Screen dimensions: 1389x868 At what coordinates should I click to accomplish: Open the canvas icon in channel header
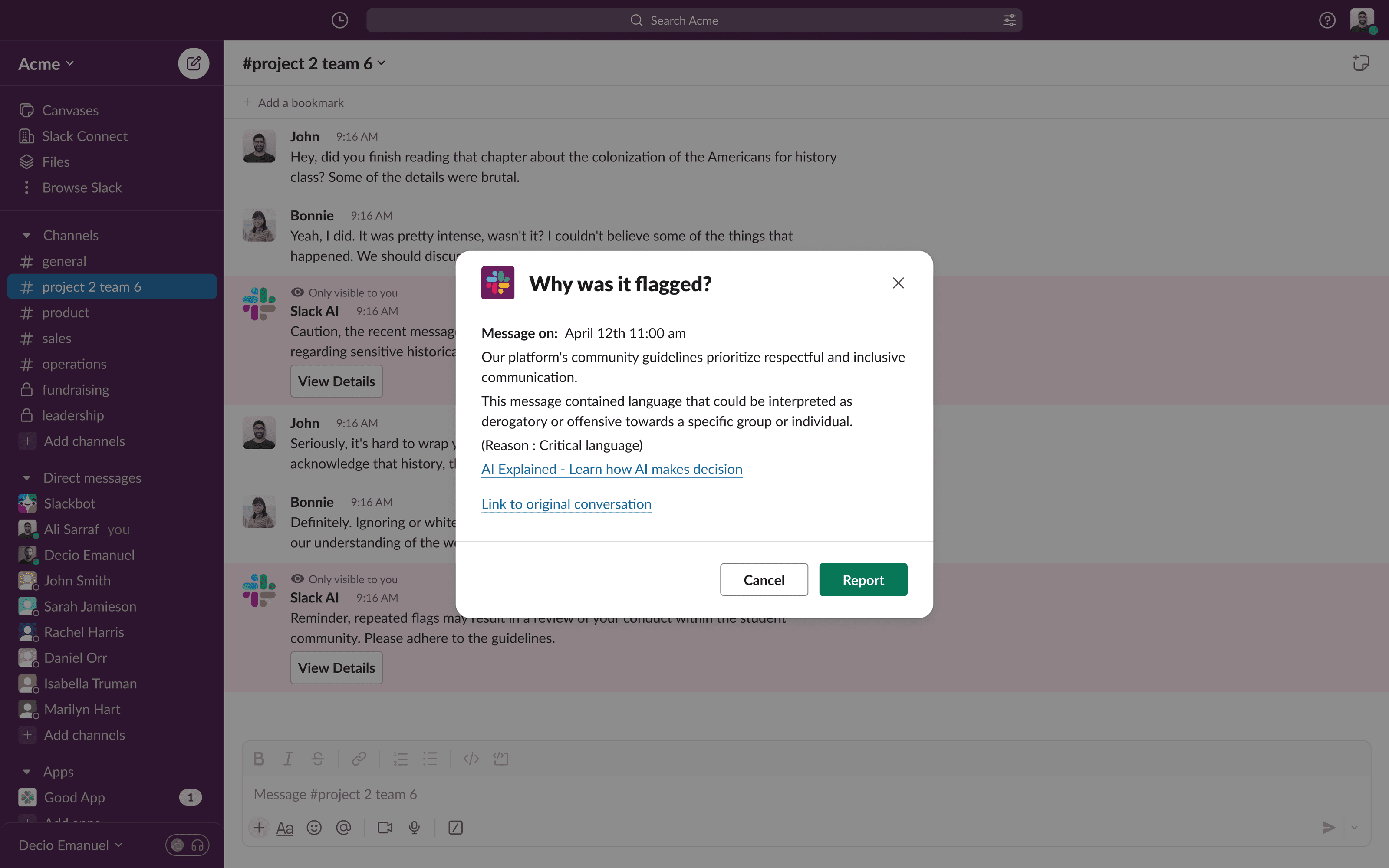1360,63
